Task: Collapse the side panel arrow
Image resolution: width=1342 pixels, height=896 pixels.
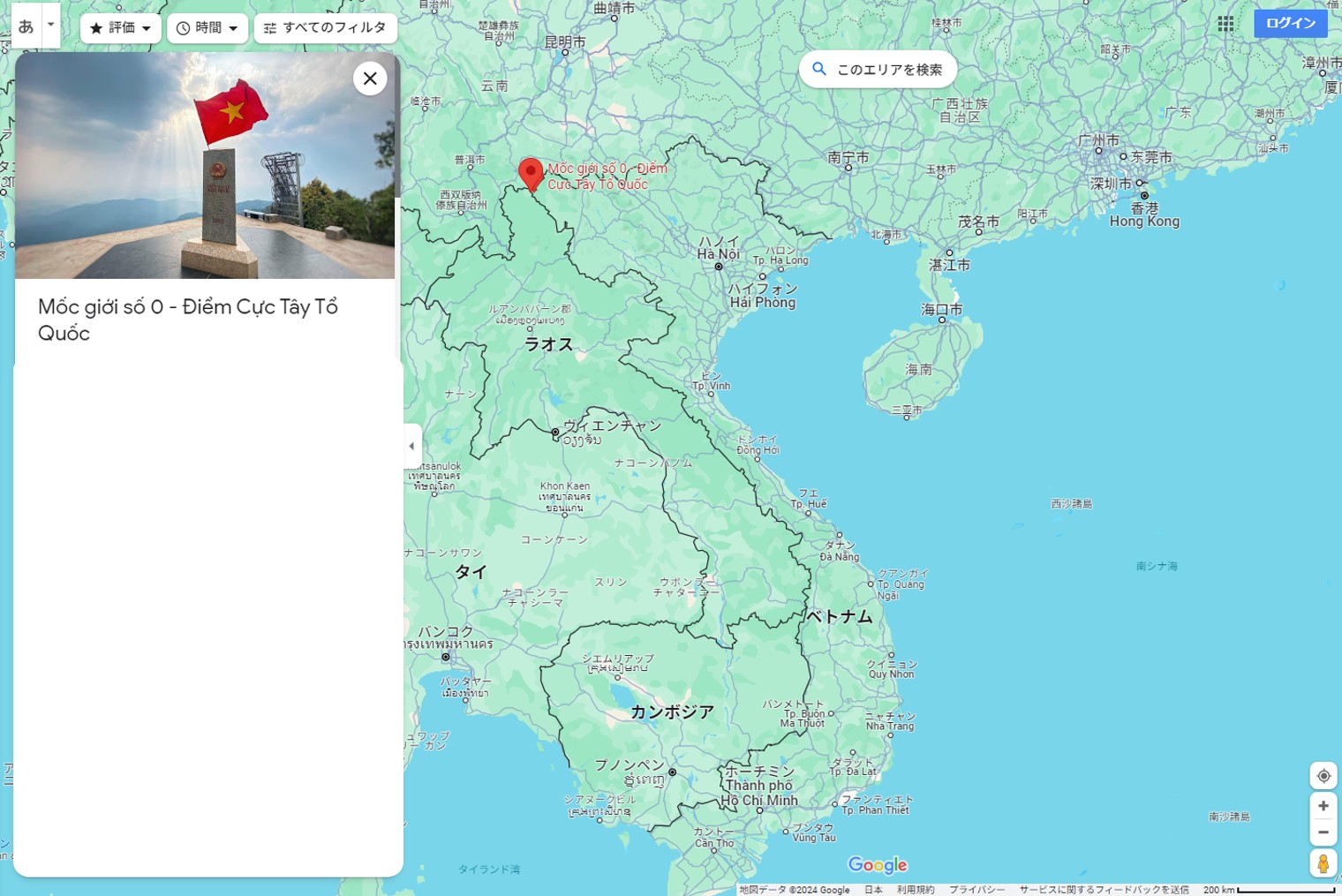Action: pyautogui.click(x=411, y=446)
